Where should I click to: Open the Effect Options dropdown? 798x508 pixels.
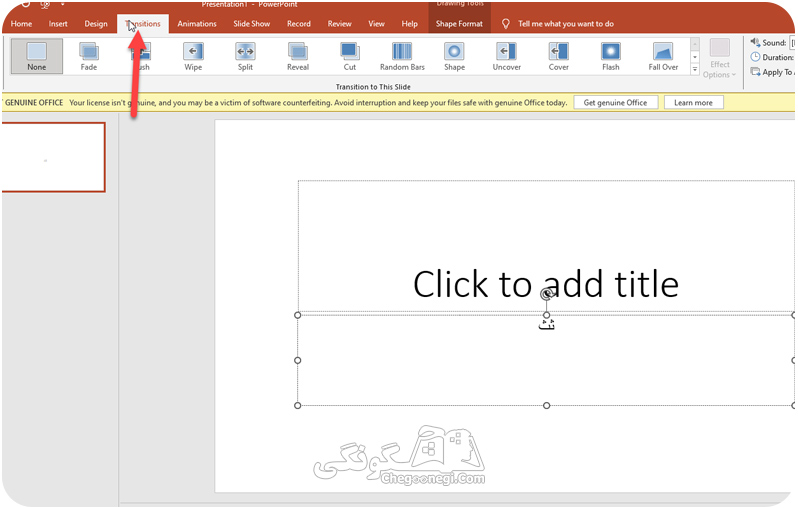[720, 59]
